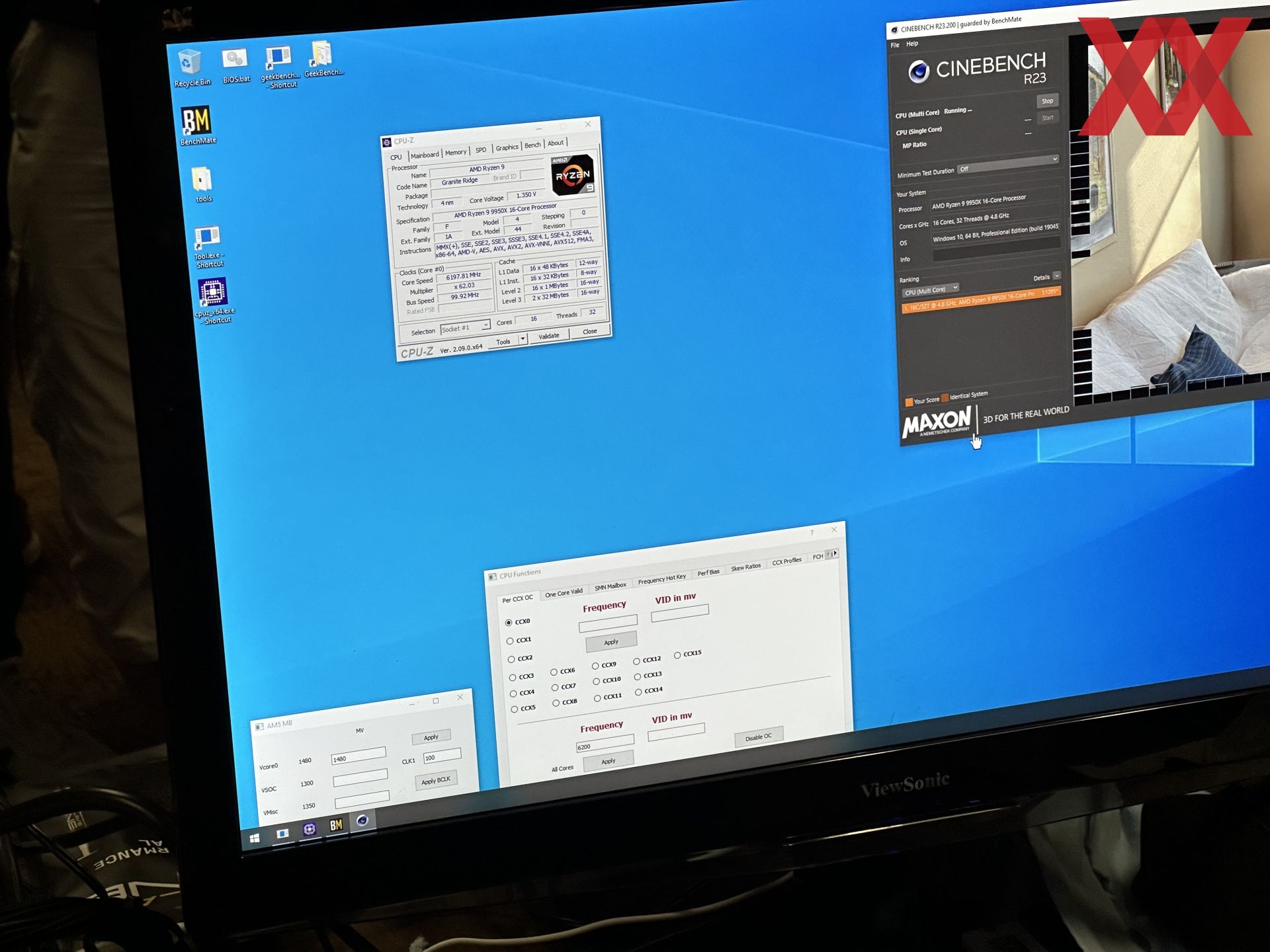Open the GeekBench folder desktop icon
The width and height of the screenshot is (1270, 952).
tap(323, 59)
